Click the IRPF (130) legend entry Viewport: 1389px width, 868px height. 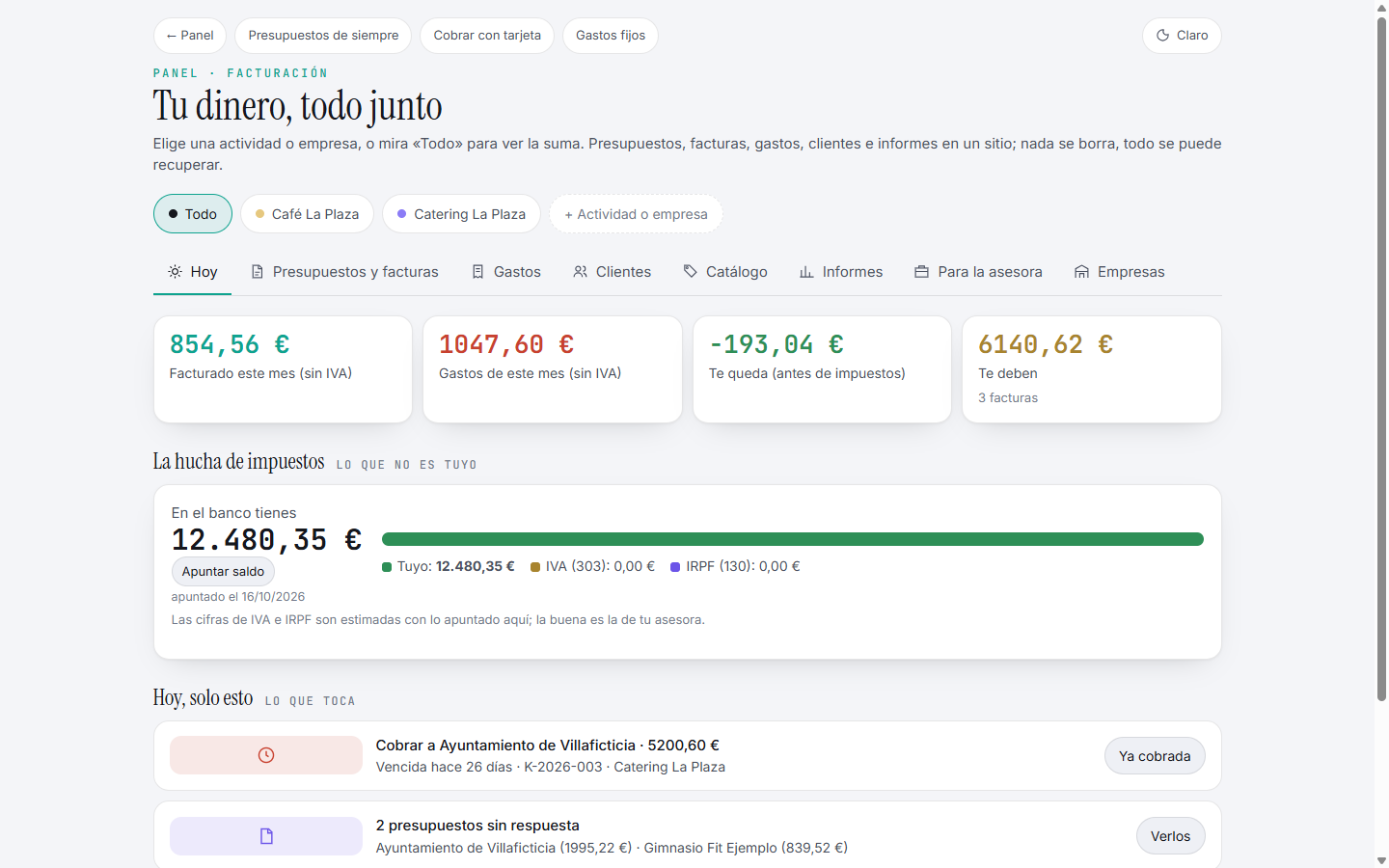tap(735, 567)
